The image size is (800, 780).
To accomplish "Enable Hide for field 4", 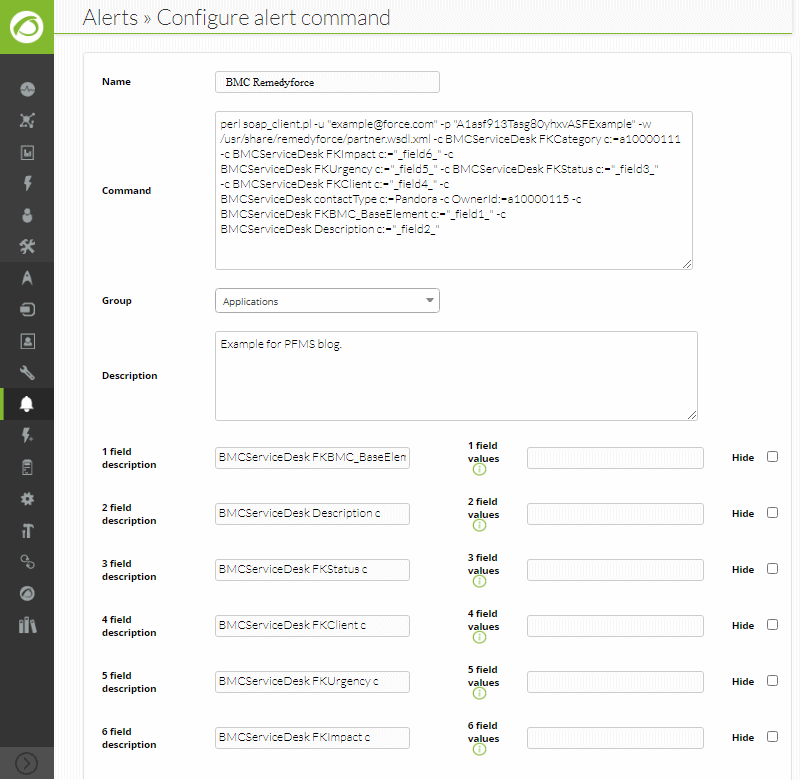I will (772, 625).
